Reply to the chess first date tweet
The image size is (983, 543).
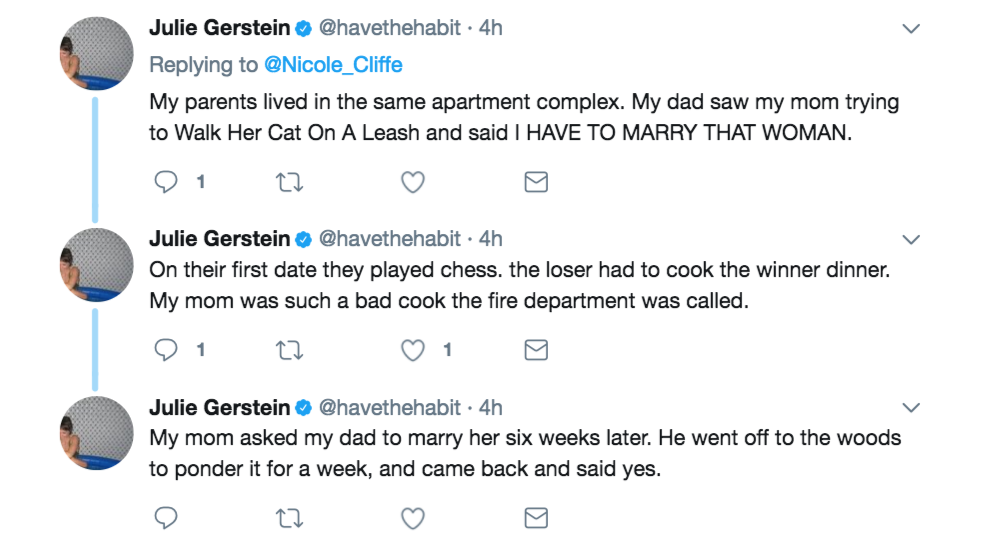pos(167,350)
